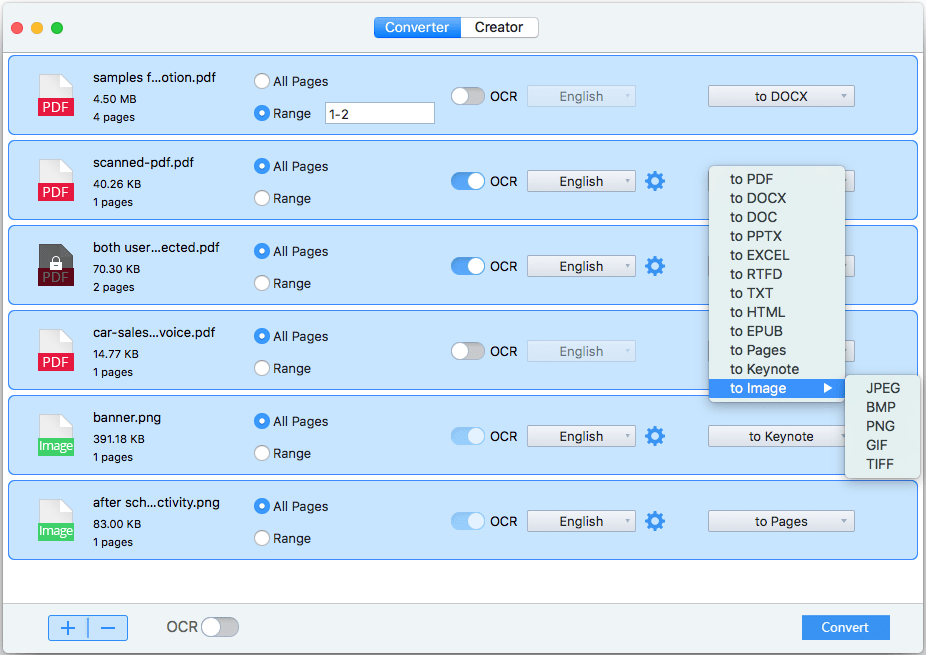This screenshot has width=926, height=655.
Task: Click the Image icon for after sch...ctivity.png
Action: tap(55, 520)
